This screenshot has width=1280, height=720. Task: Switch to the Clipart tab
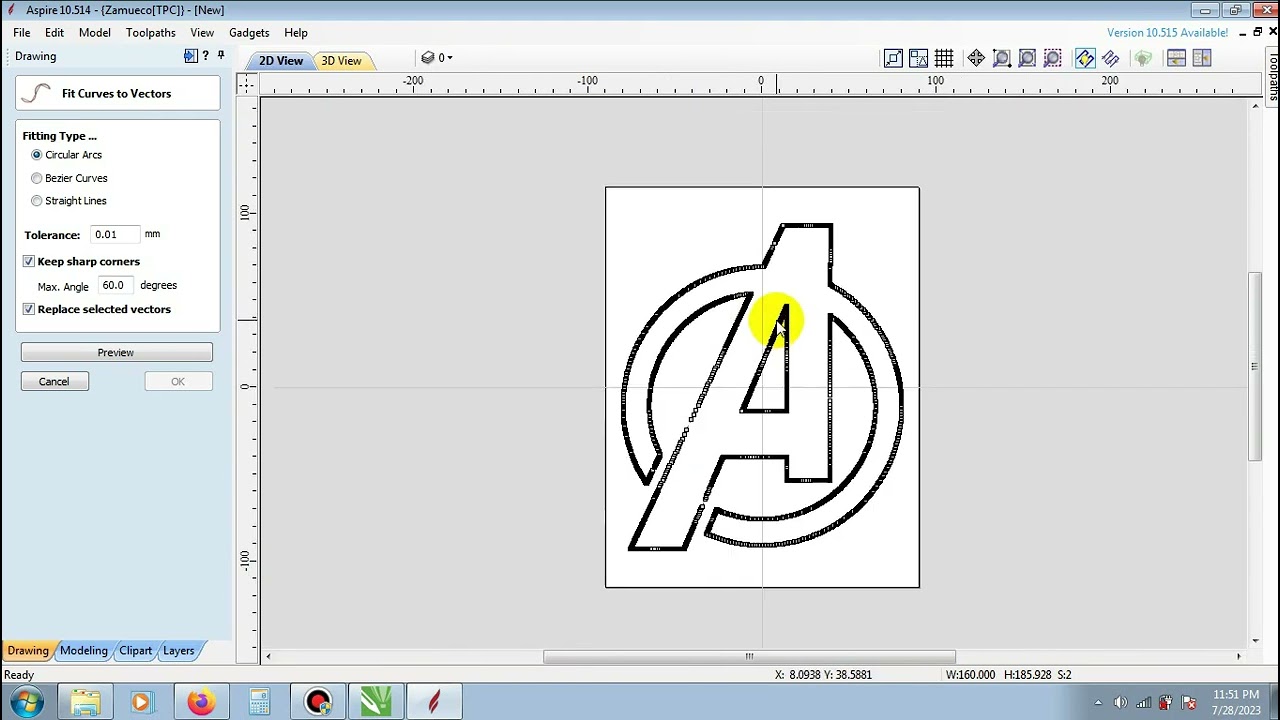point(136,651)
